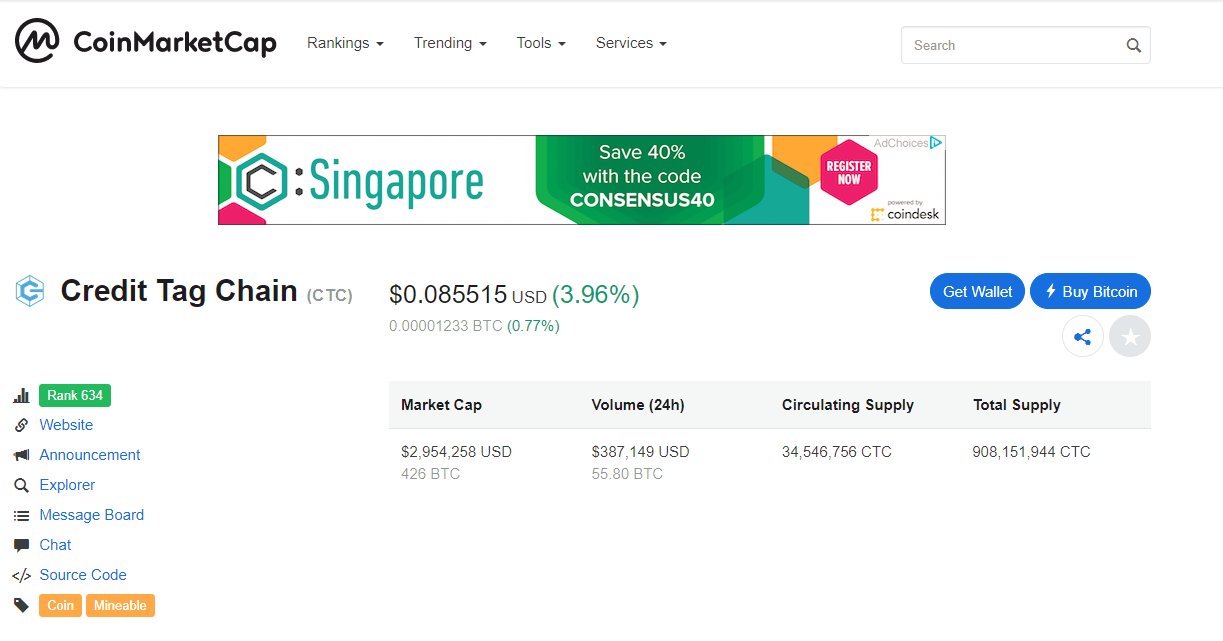Click the Circulating Supply column header
Screen dimensions: 1223x641
[848, 405]
